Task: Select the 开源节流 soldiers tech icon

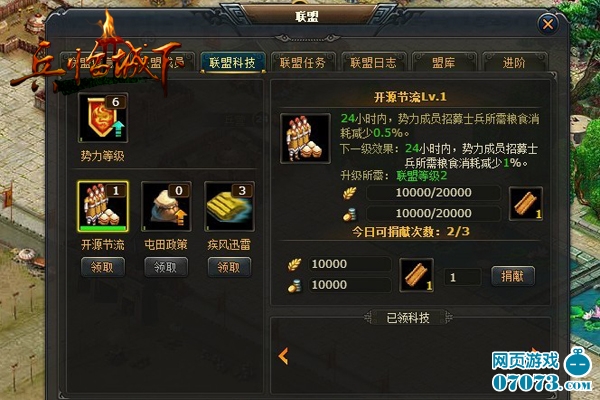Action: (x=103, y=207)
